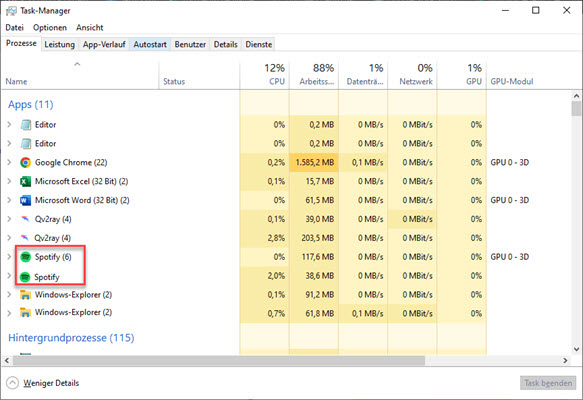This screenshot has width=583, height=400.
Task: Click the Task-Manager title bar icon
Action: click(x=11, y=11)
